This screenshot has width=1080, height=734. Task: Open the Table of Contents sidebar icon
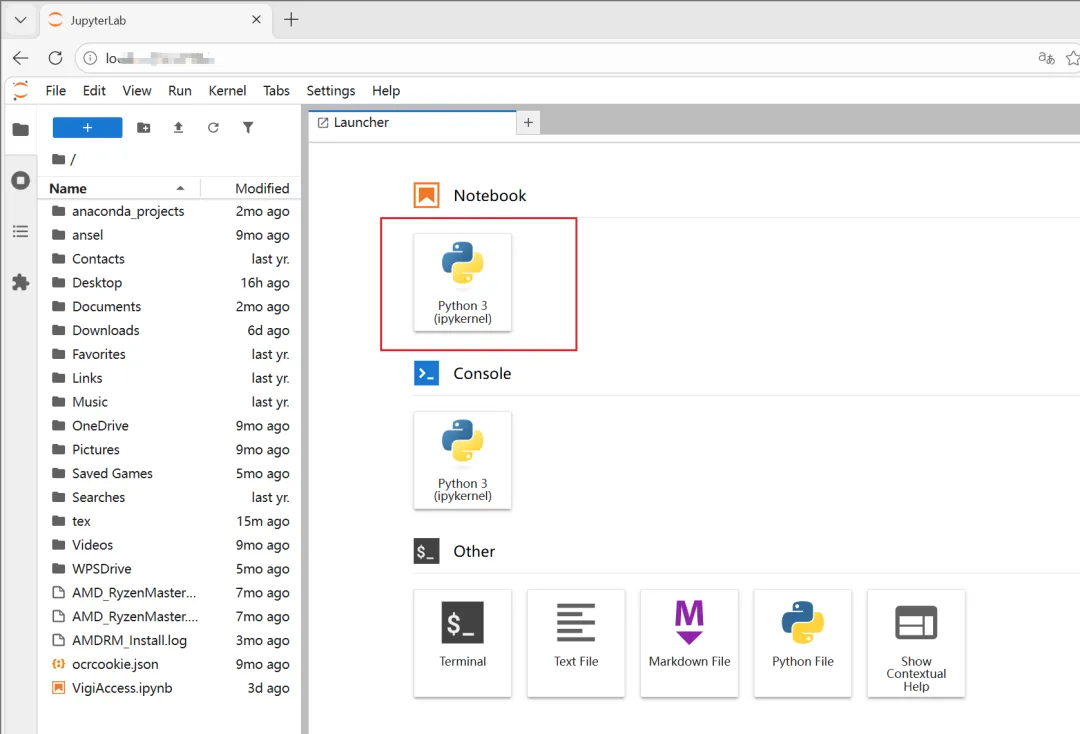tap(21, 231)
